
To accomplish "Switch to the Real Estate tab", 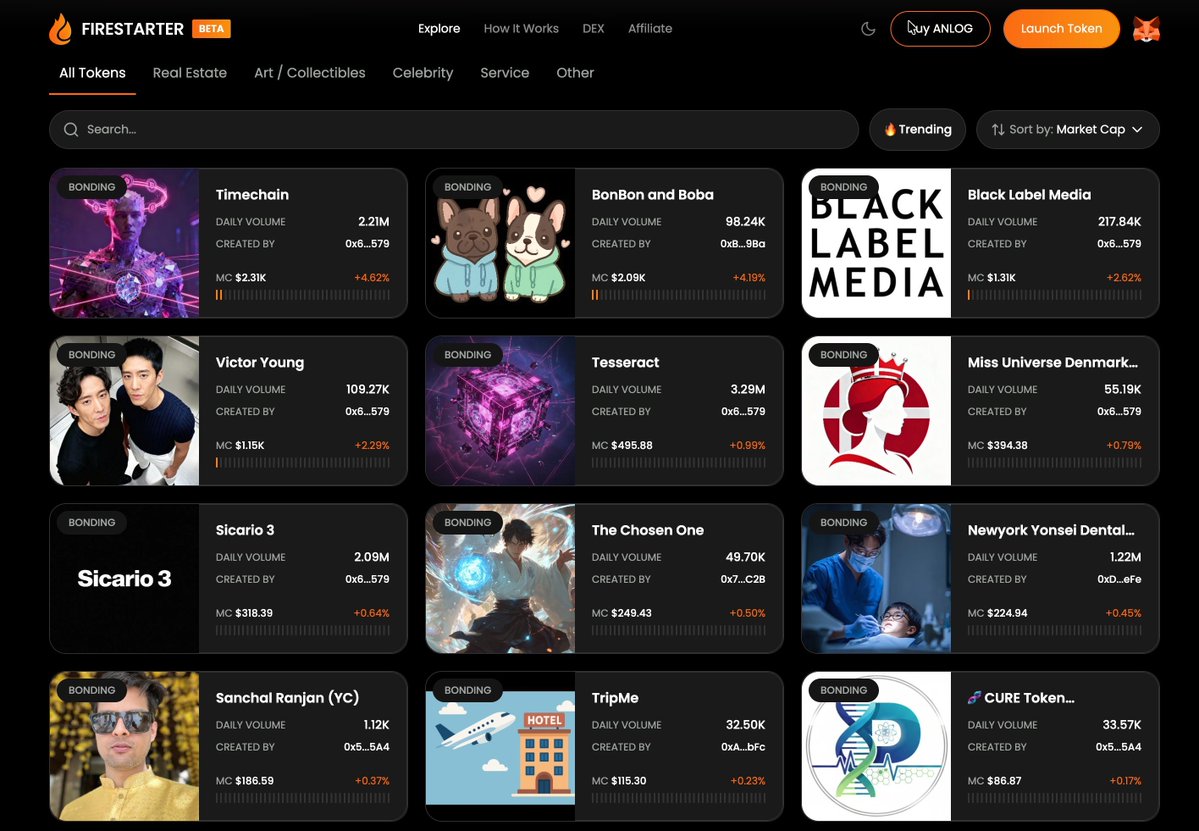I will click(190, 73).
